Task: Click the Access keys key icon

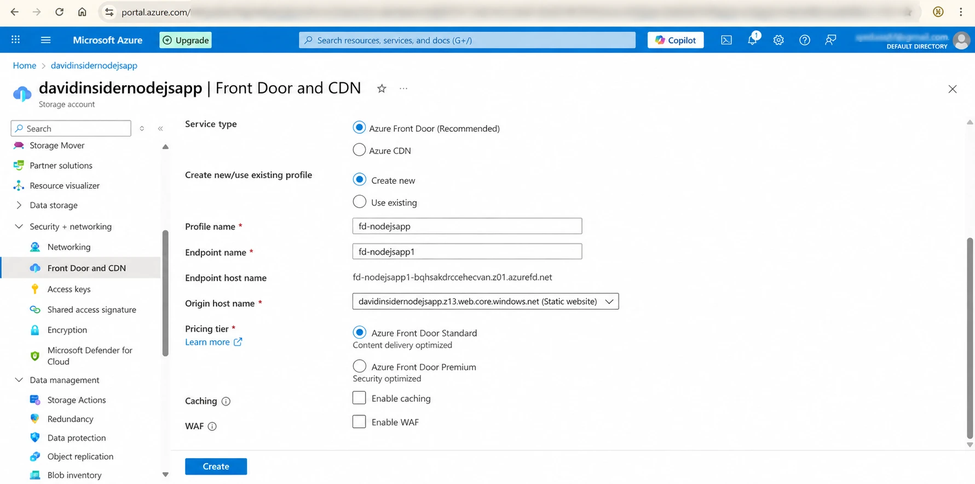Action: [x=35, y=289]
